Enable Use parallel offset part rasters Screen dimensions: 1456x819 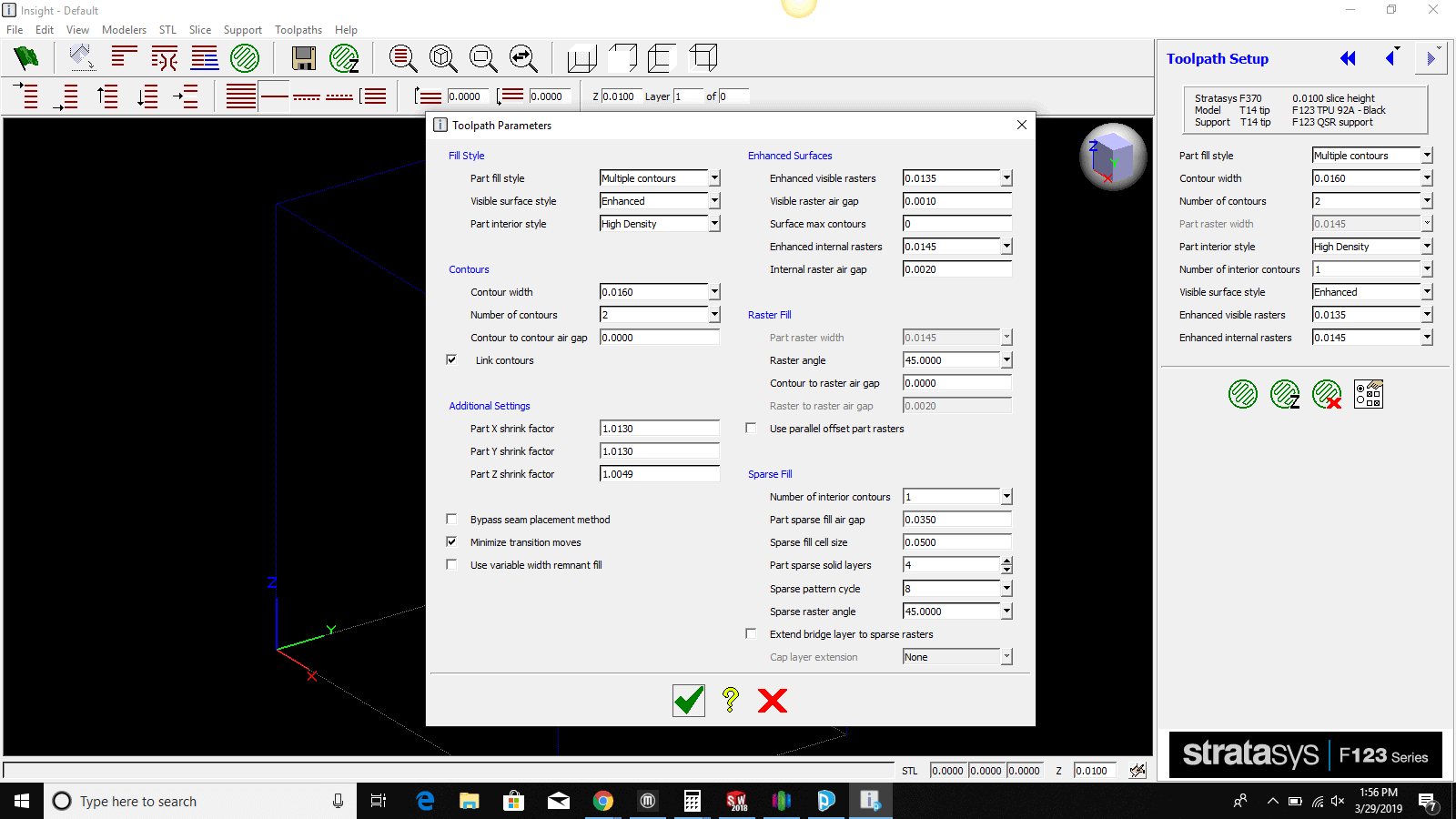tap(751, 429)
